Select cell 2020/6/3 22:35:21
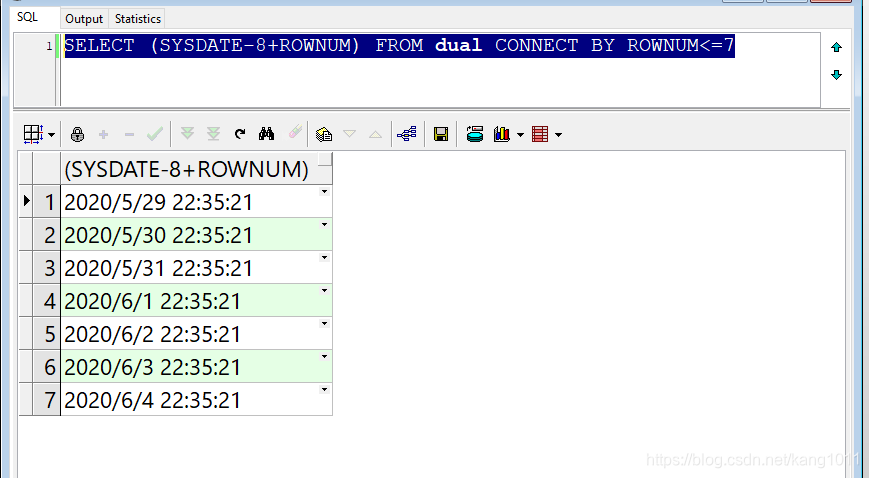Screen dimensions: 869x478 196,366
